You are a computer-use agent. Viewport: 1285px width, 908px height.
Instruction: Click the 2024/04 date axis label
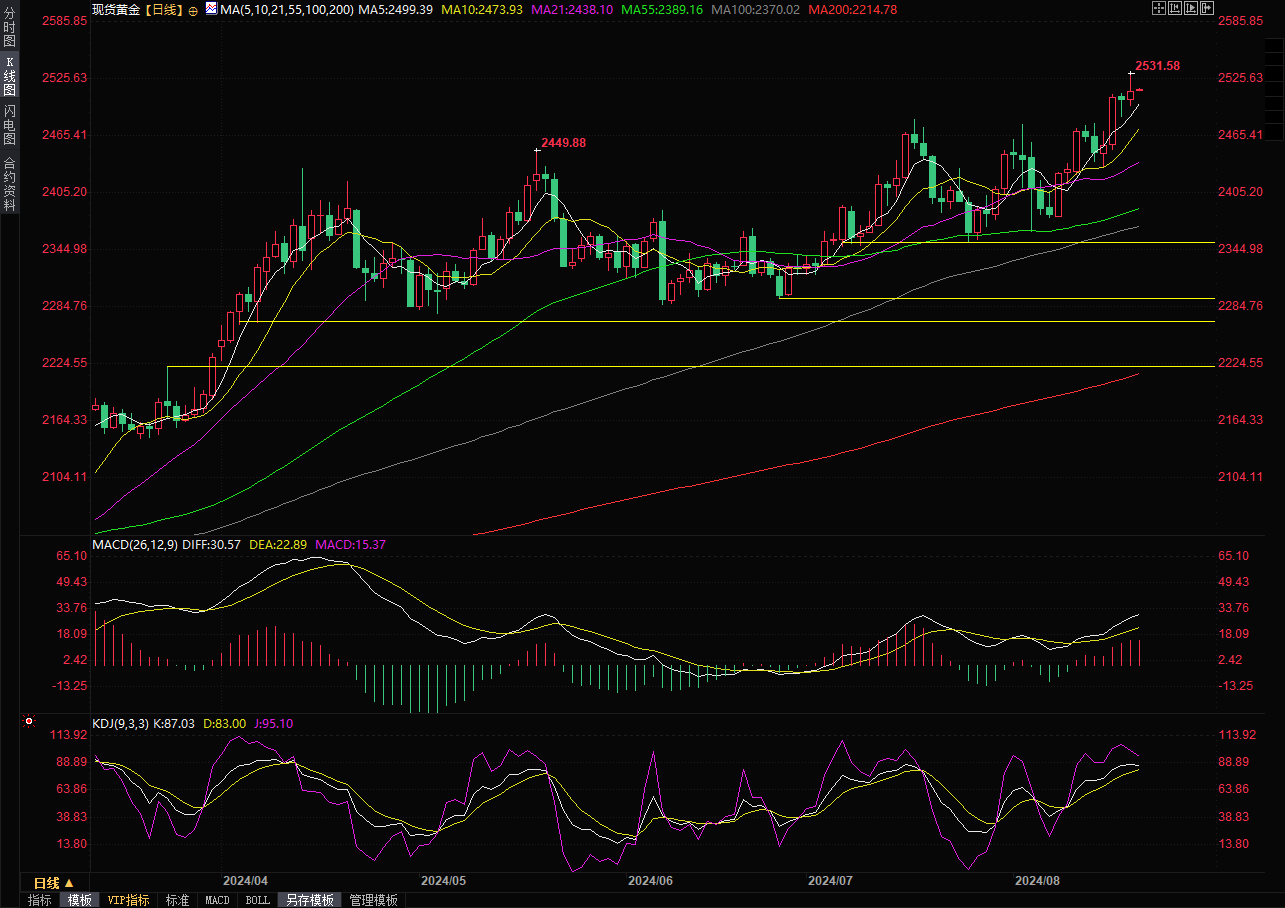click(x=245, y=881)
